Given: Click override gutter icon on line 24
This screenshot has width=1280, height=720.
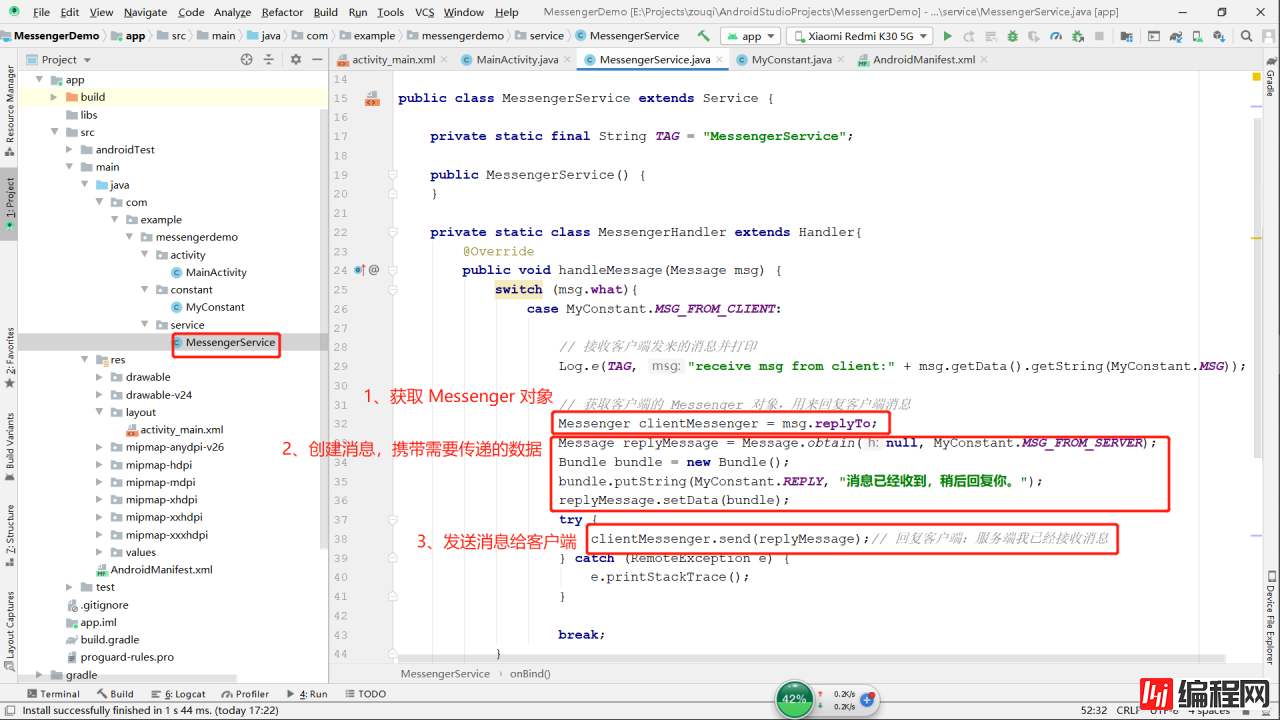Looking at the screenshot, I should 360,270.
